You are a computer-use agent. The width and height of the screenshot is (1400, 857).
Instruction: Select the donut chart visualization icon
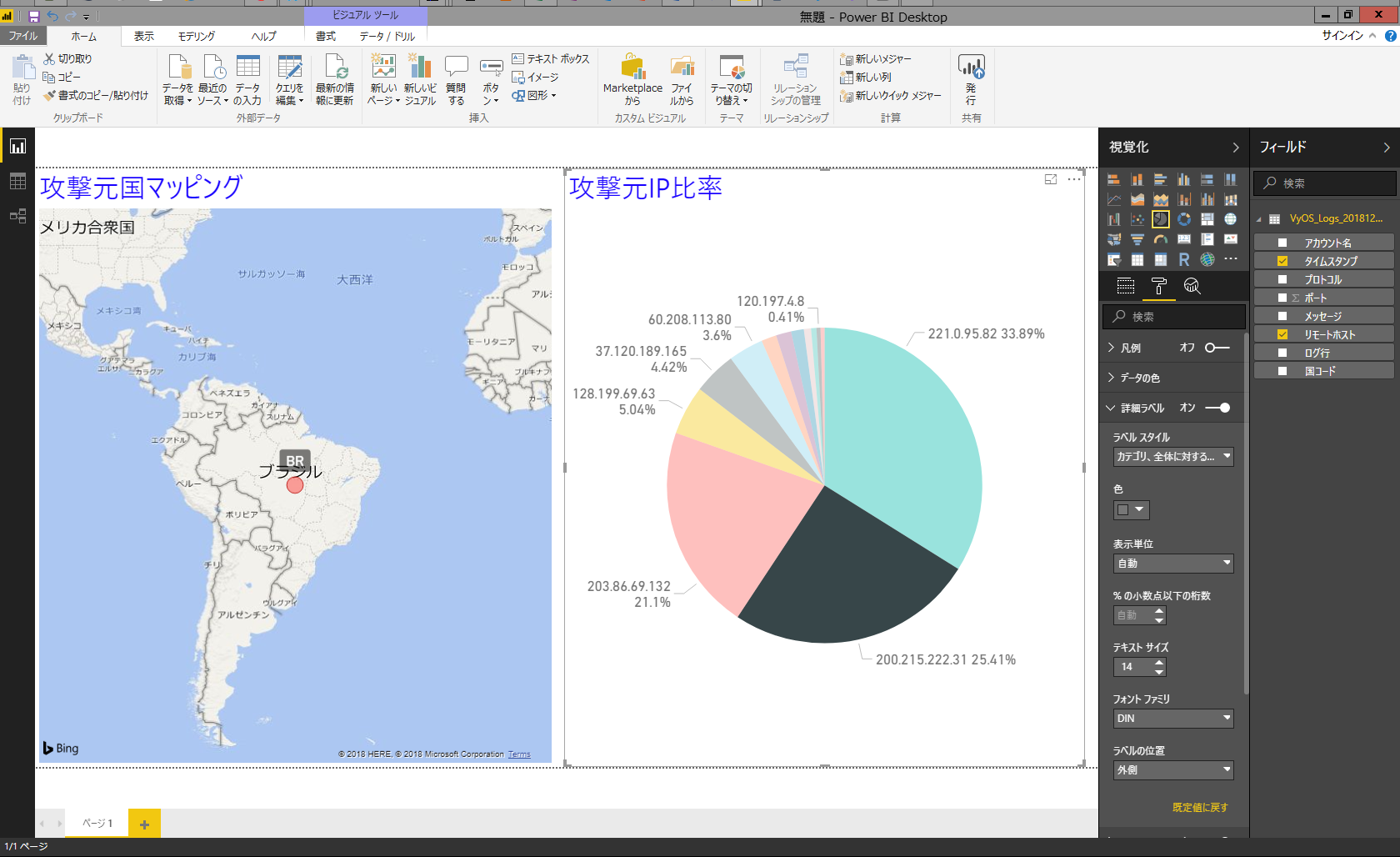point(1184,219)
